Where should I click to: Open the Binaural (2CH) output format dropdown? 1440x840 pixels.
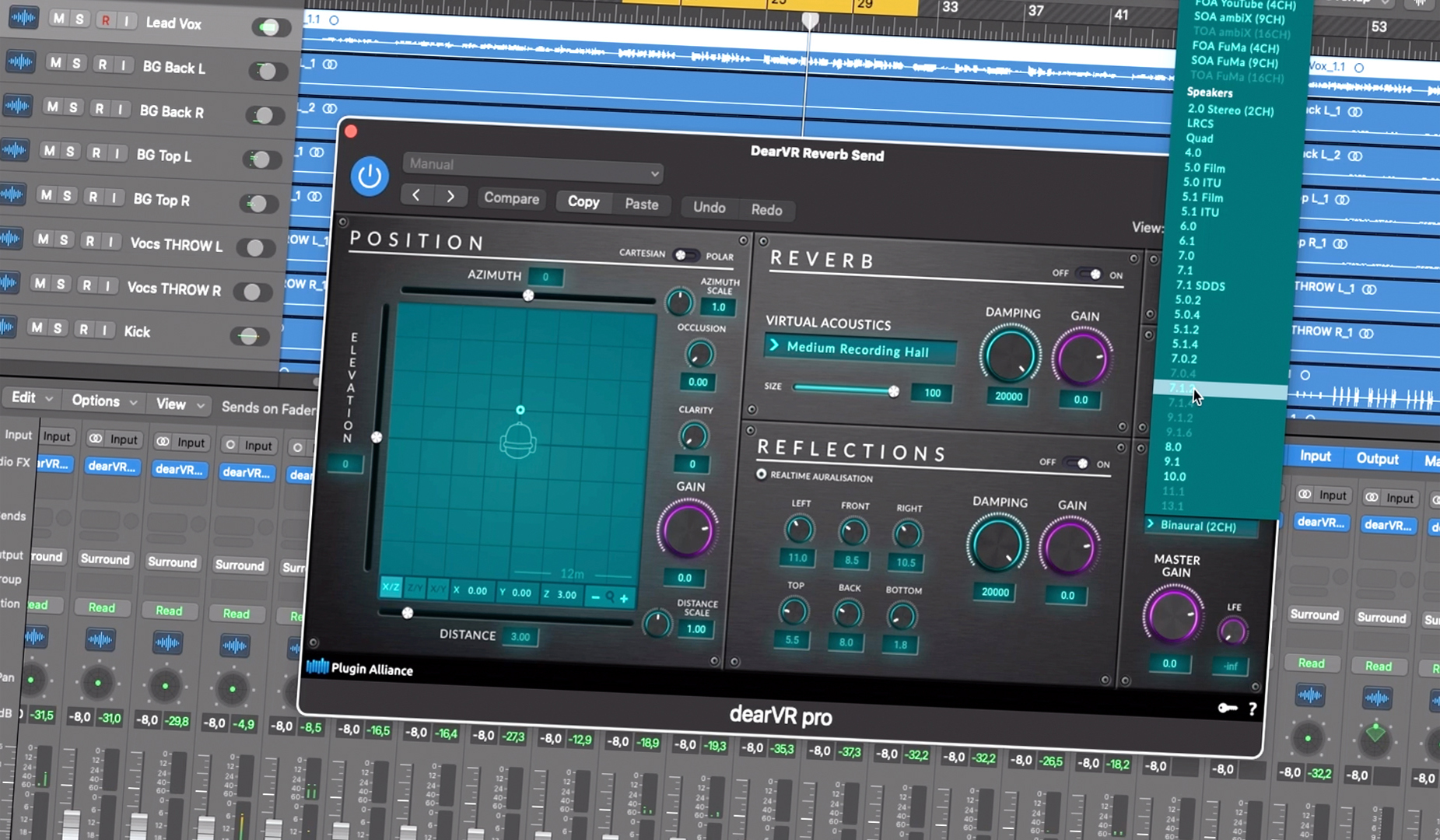1200,527
